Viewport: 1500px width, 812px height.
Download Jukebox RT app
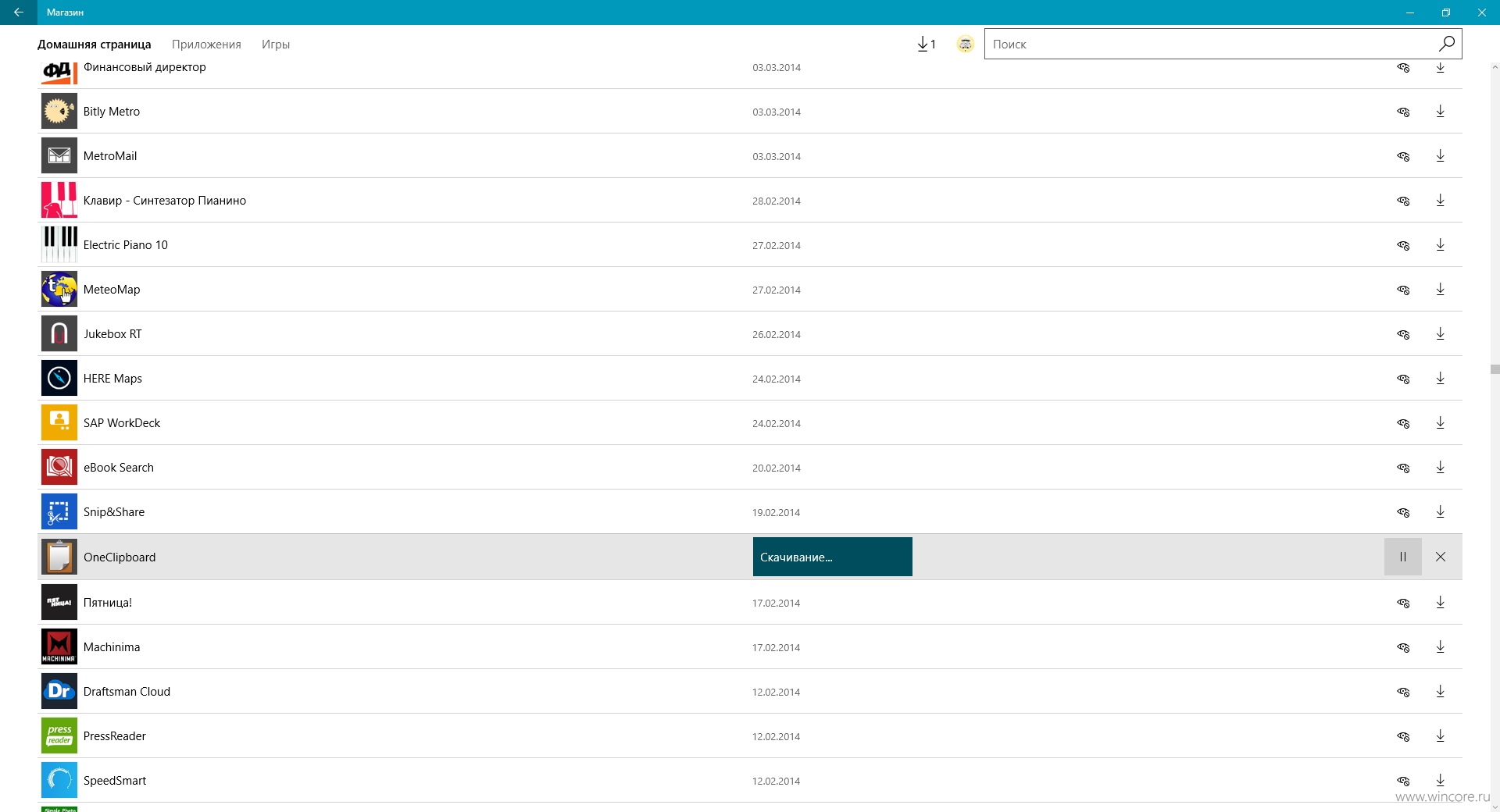pos(1440,334)
